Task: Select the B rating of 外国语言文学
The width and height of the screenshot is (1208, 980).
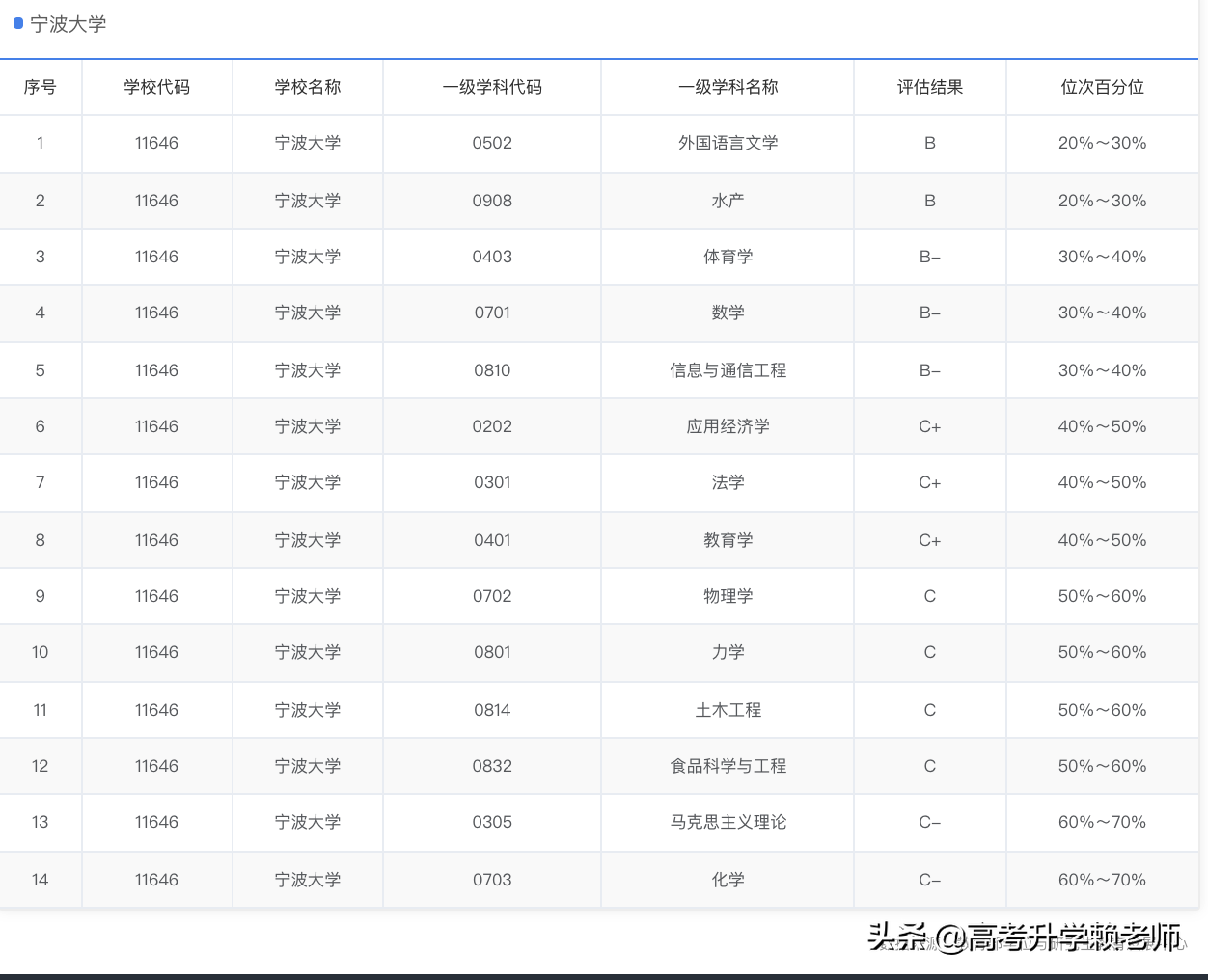Action: click(x=929, y=143)
